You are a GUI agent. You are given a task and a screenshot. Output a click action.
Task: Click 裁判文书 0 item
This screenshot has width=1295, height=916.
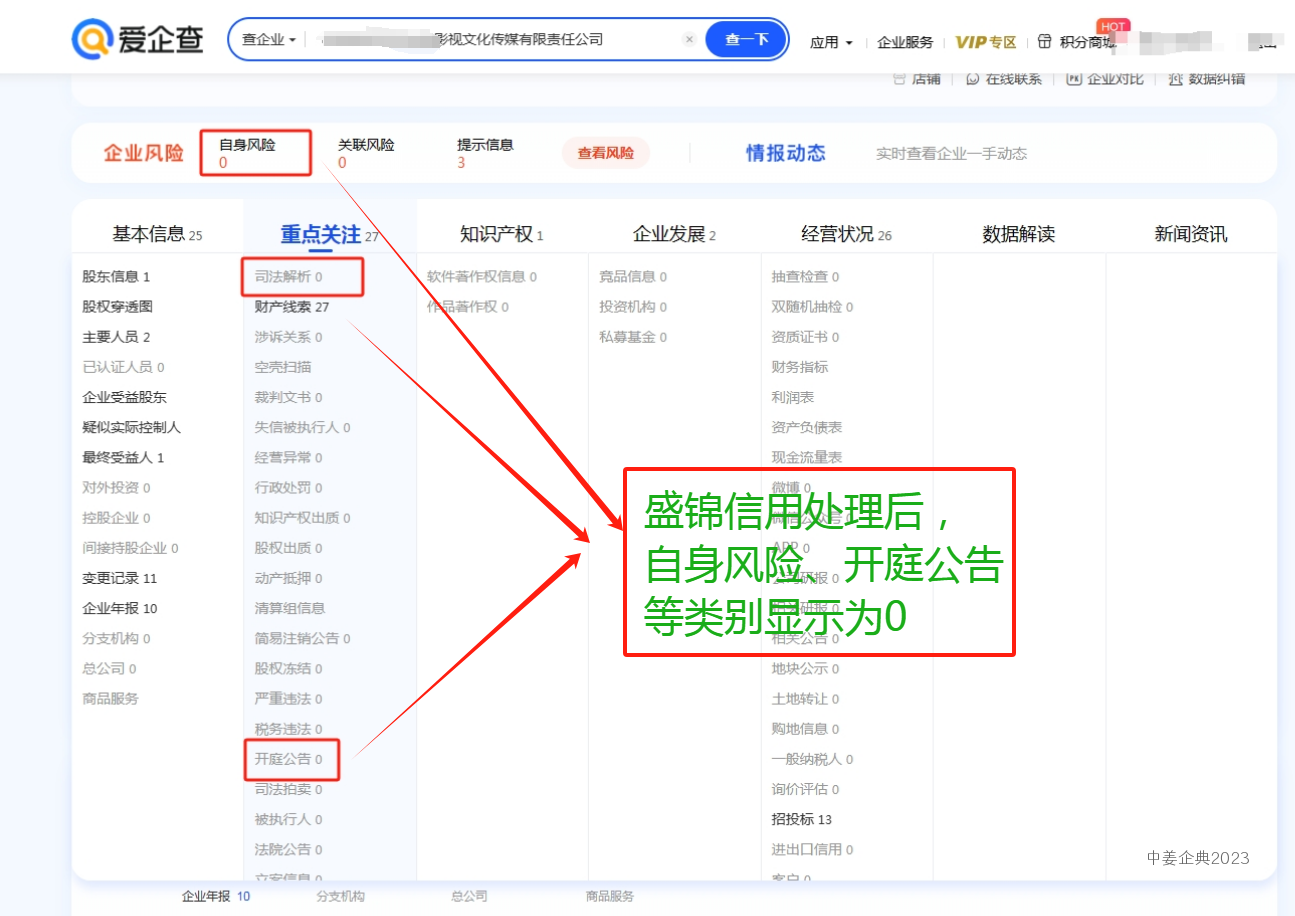coord(288,397)
